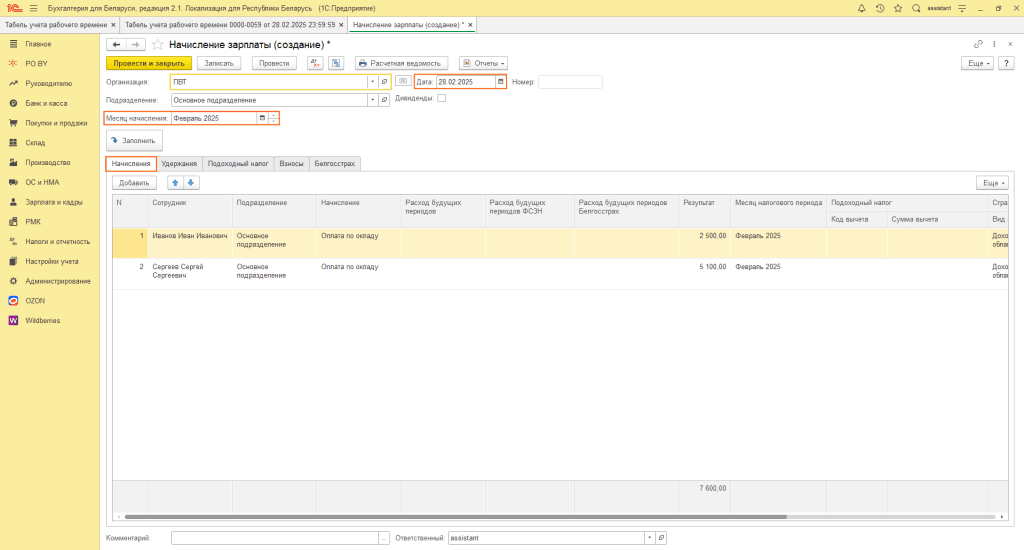The image size is (1024, 550).
Task: Move selected row down with arrow
Action: [191, 183]
